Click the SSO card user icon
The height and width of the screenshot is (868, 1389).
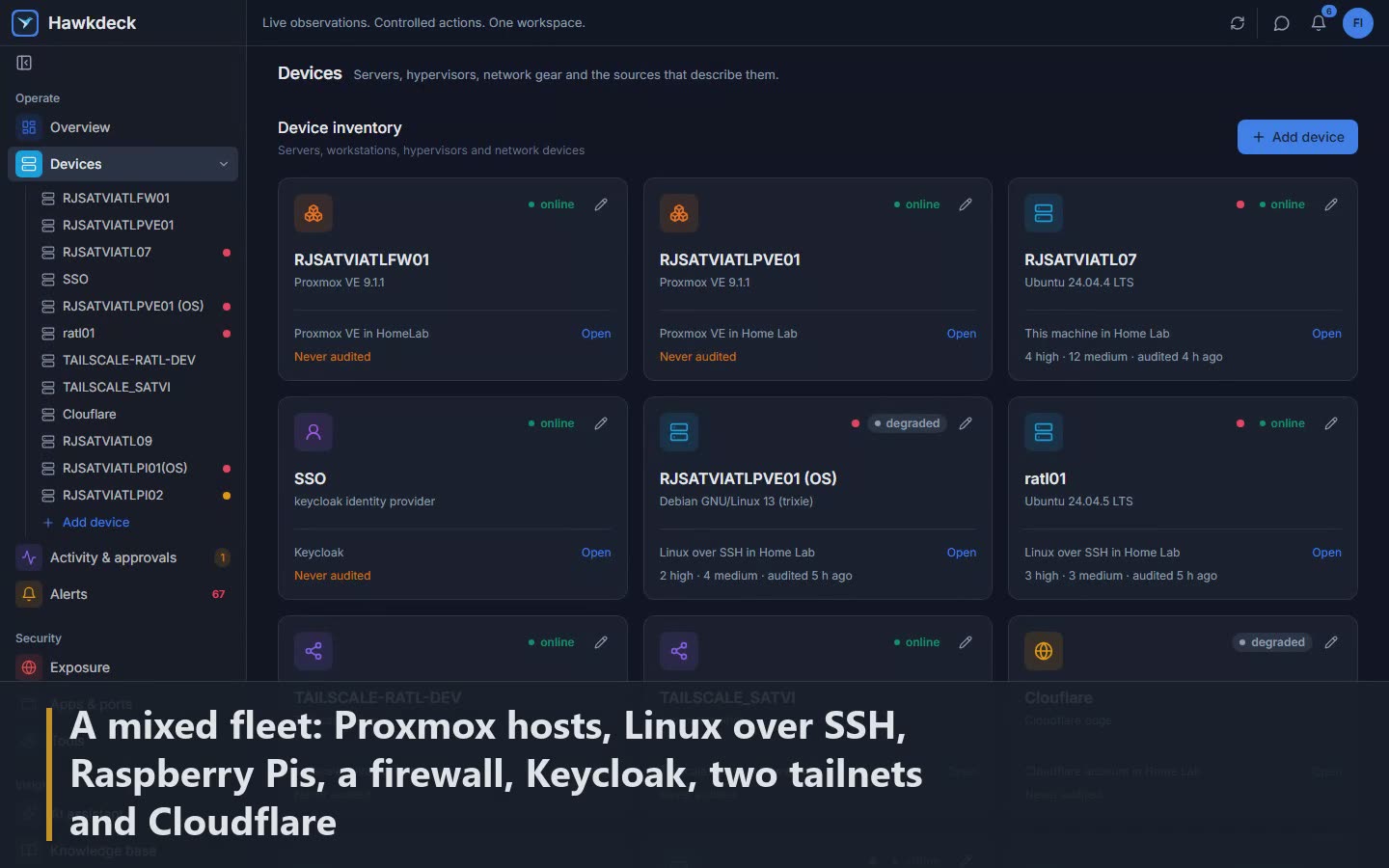313,432
